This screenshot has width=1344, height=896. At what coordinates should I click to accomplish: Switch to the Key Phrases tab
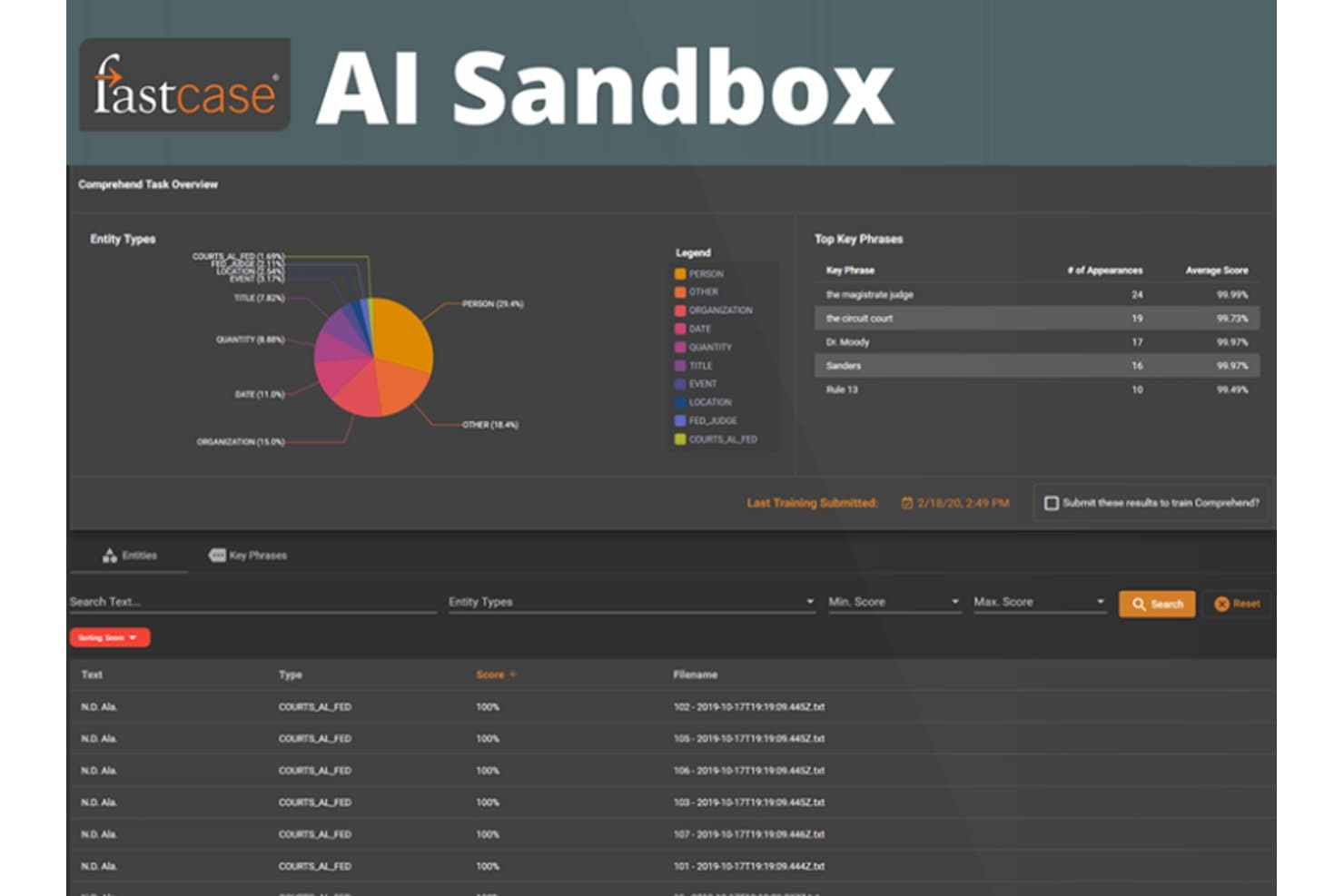pyautogui.click(x=248, y=555)
